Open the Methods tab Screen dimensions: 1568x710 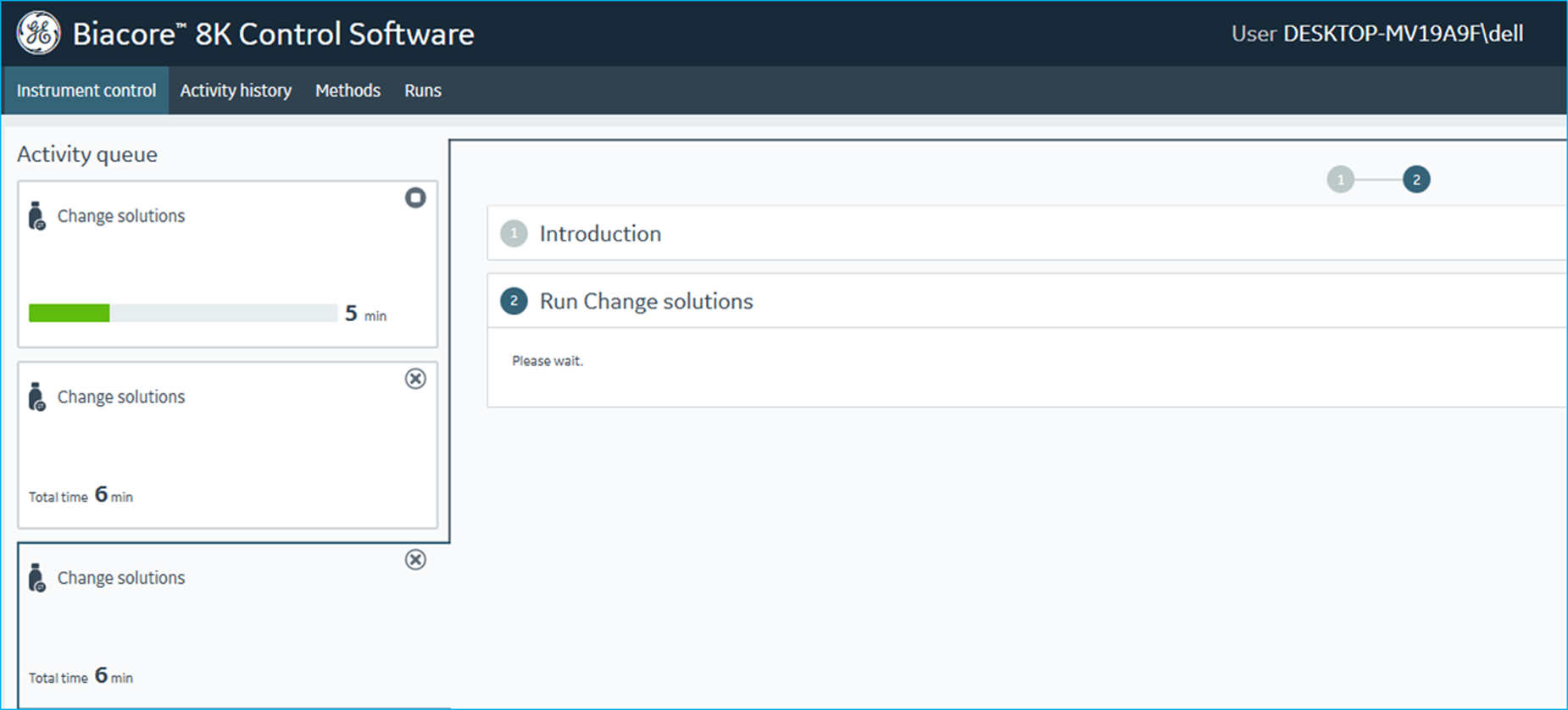[x=348, y=91]
